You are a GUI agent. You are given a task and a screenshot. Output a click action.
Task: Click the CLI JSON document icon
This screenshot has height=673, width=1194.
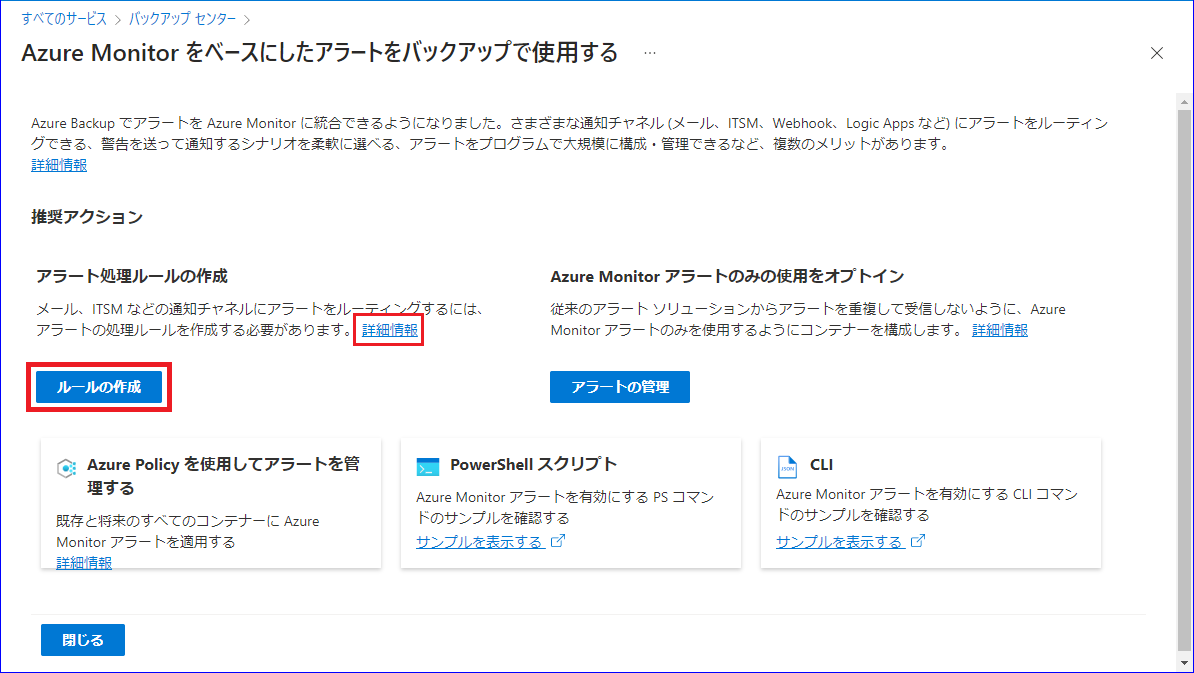click(x=787, y=466)
